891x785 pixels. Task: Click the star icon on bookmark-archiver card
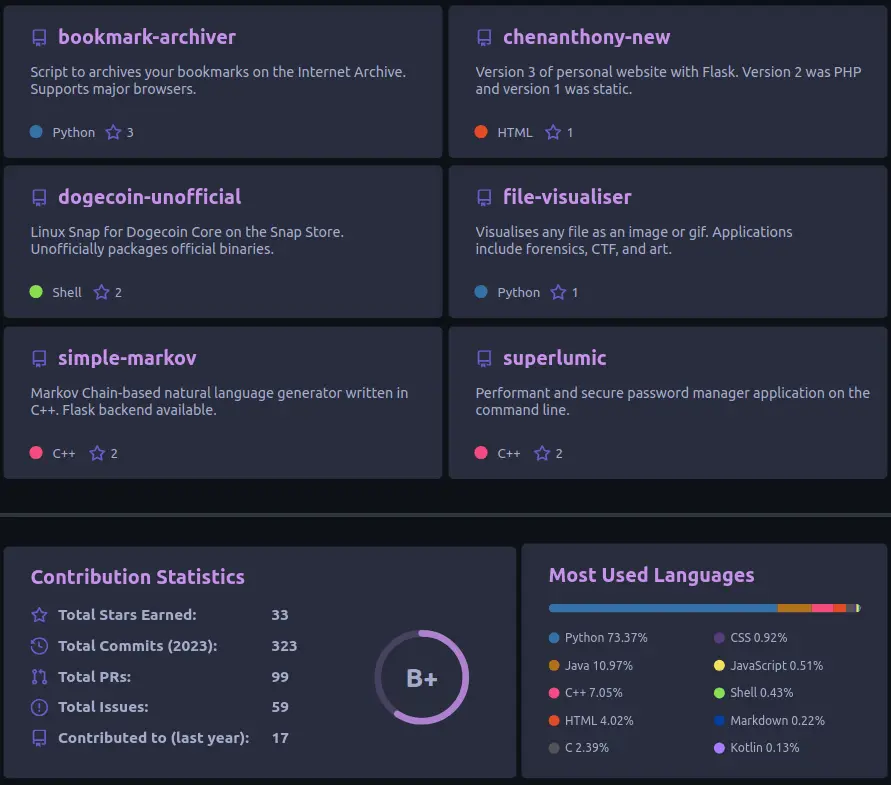click(113, 132)
